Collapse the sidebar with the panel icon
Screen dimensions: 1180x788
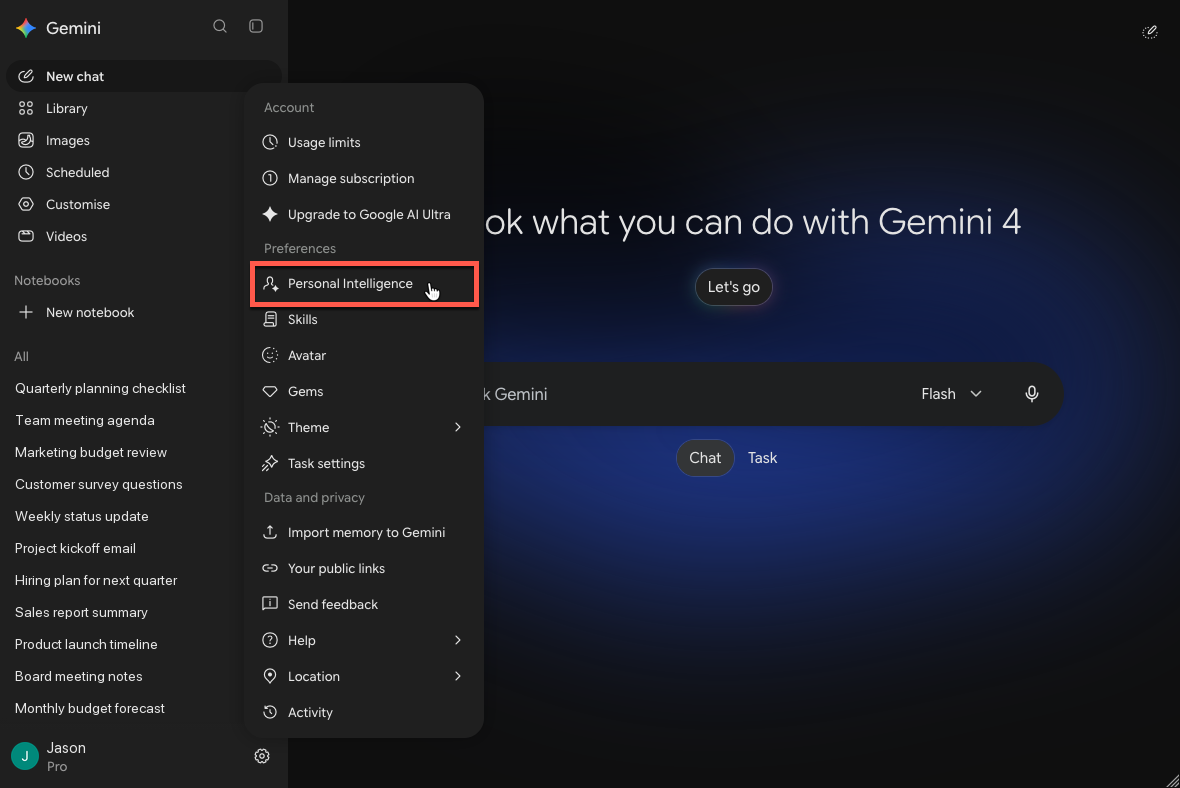point(256,26)
